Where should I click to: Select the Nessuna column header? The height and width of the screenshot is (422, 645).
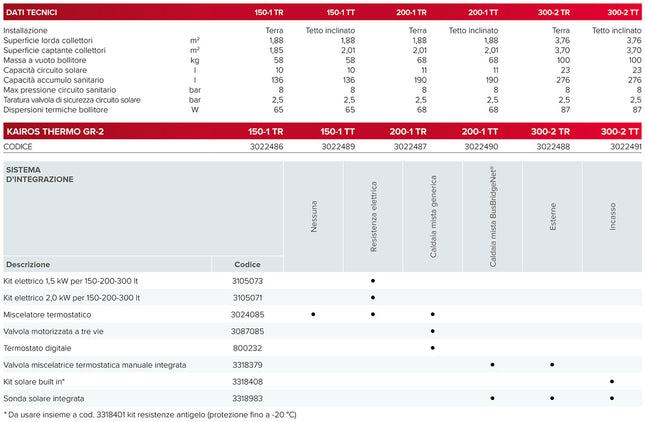point(313,216)
